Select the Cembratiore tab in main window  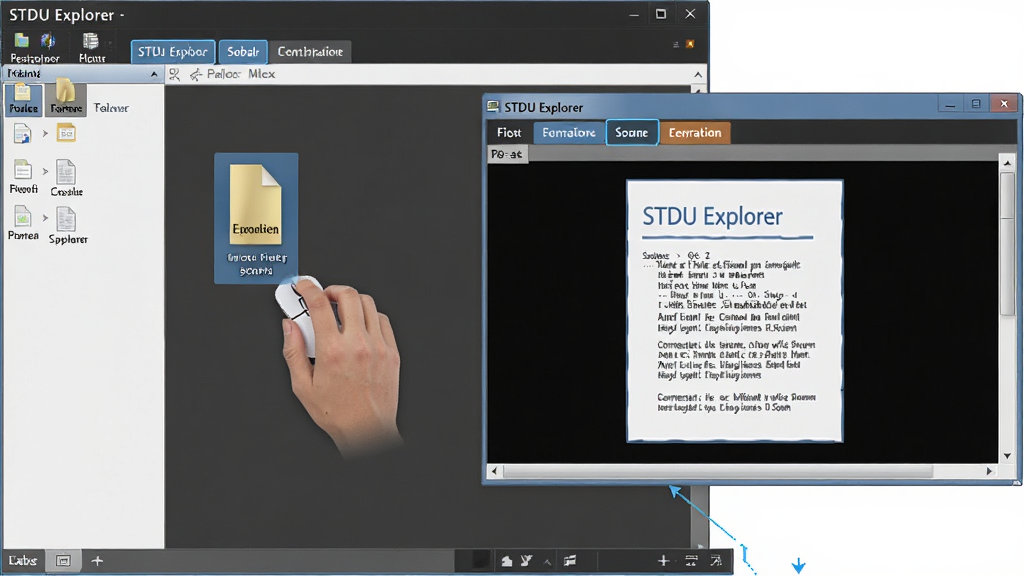(310, 52)
